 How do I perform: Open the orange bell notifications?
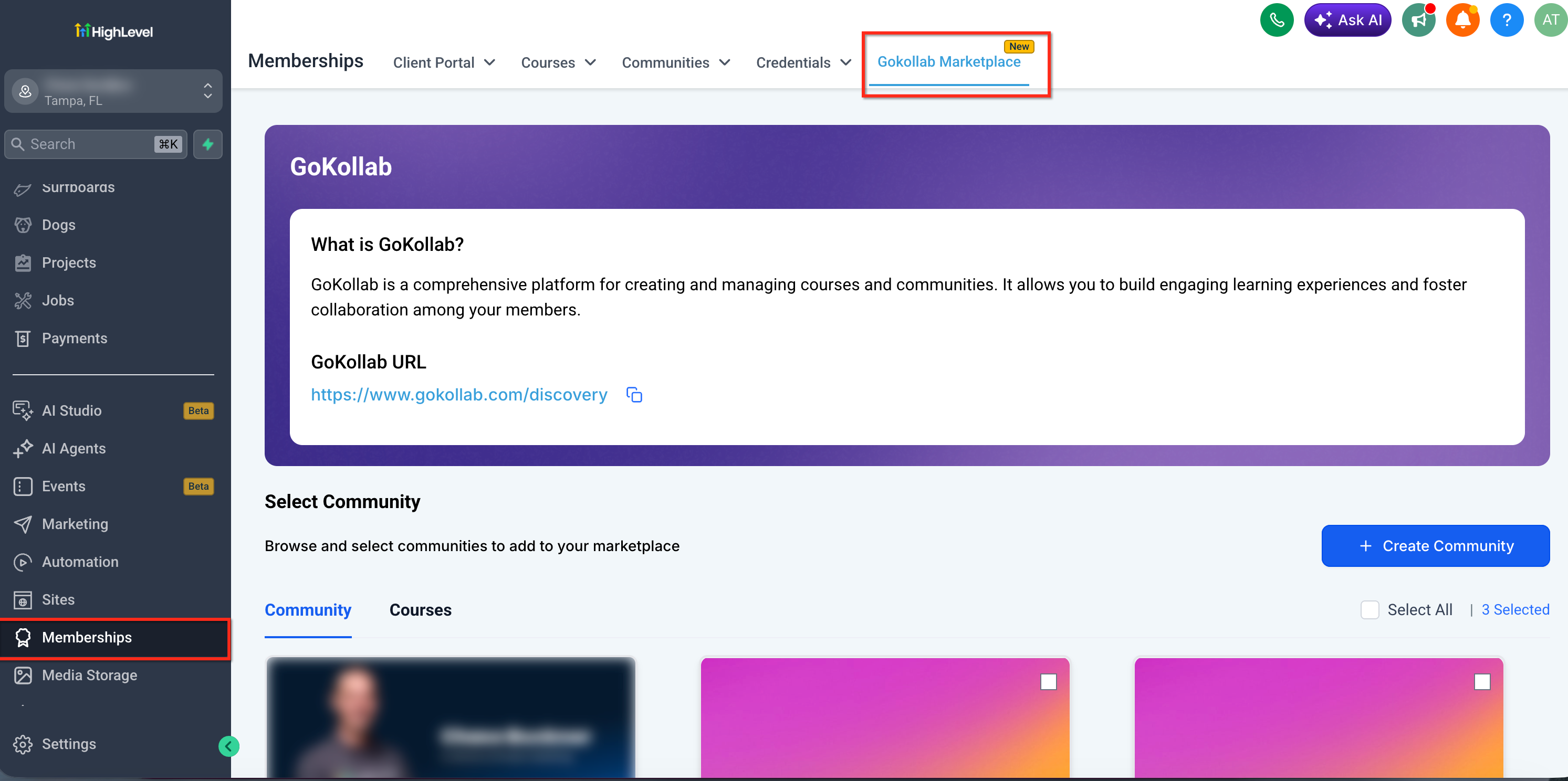(x=1462, y=20)
